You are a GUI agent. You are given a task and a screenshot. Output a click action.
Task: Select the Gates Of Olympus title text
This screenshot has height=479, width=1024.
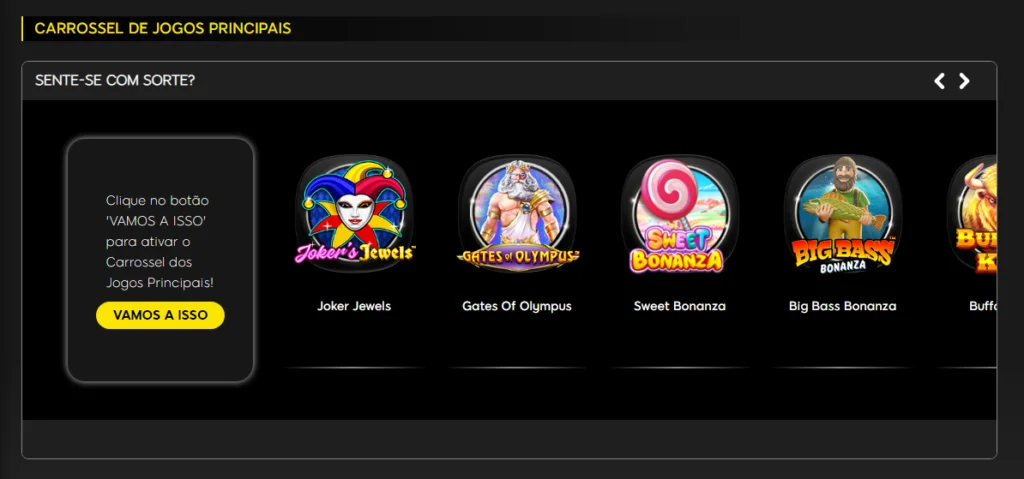(517, 306)
